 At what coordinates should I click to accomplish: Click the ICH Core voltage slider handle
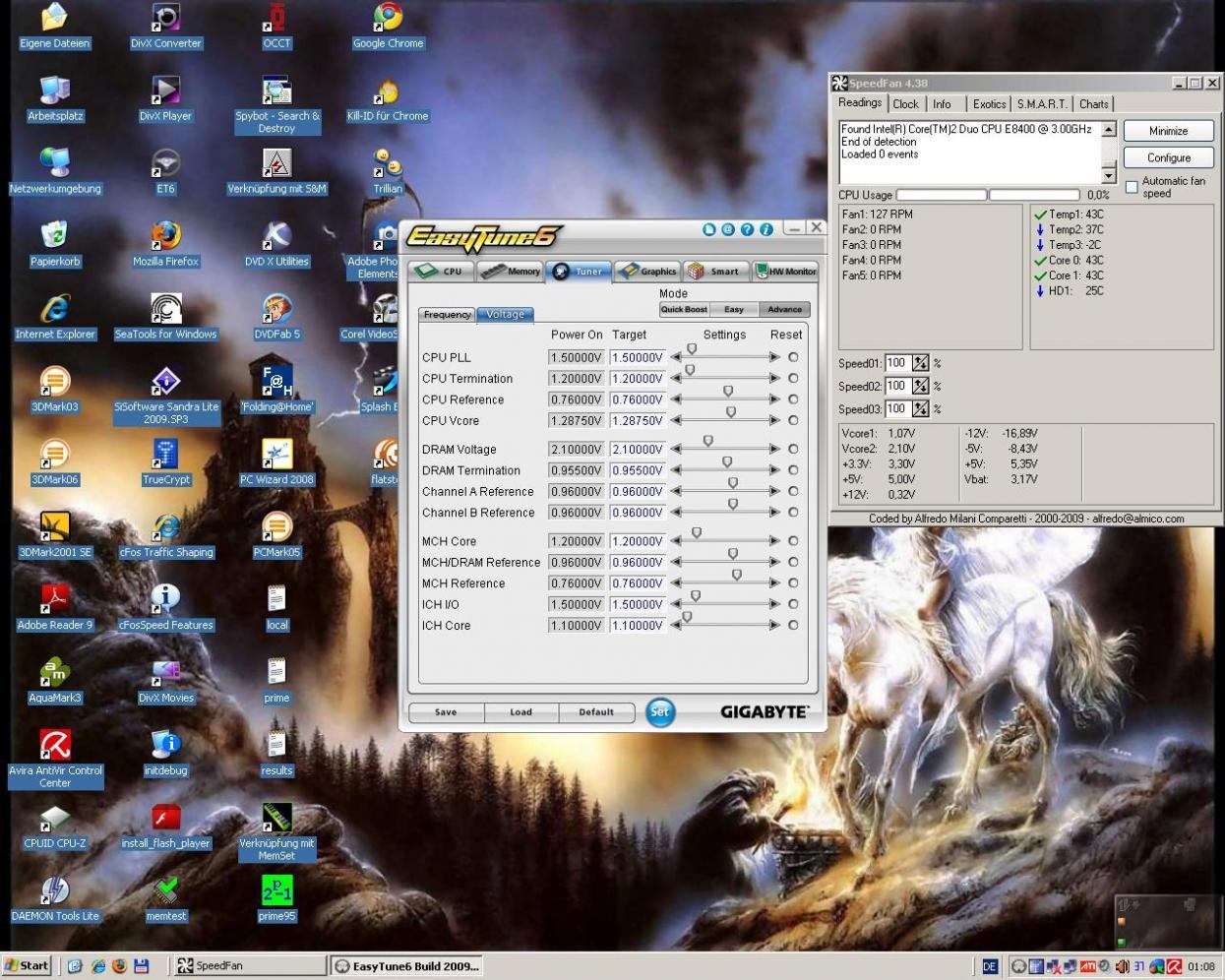687,617
